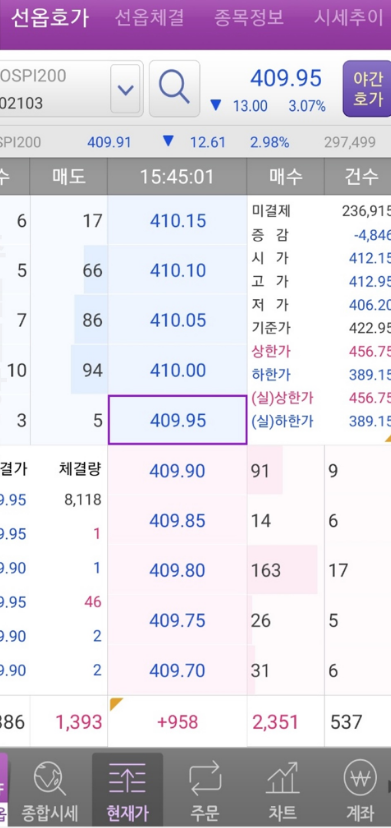
Task: Select ask price 410.15
Action: tap(178, 220)
